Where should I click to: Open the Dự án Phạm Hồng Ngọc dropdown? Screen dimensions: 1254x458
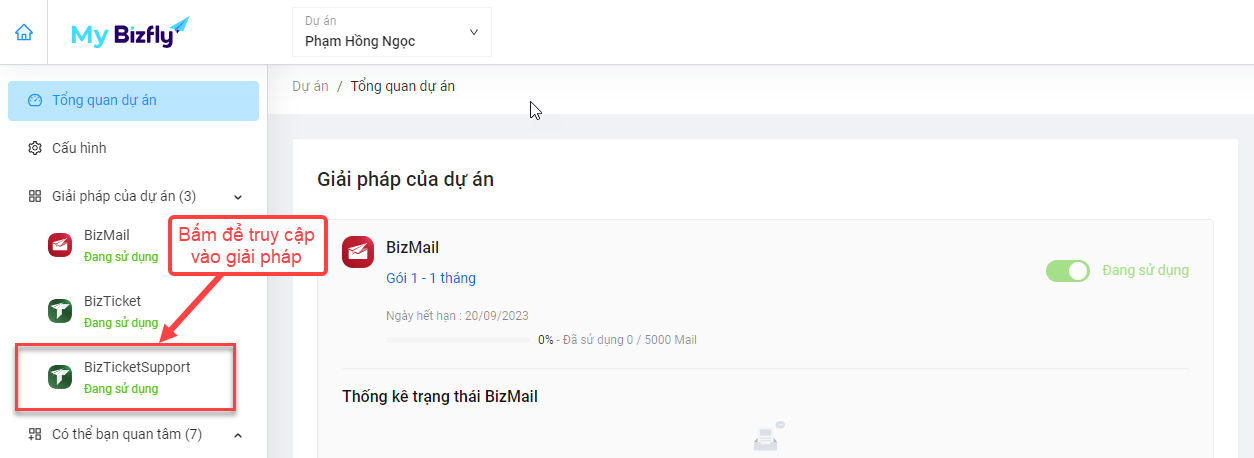pos(392,32)
